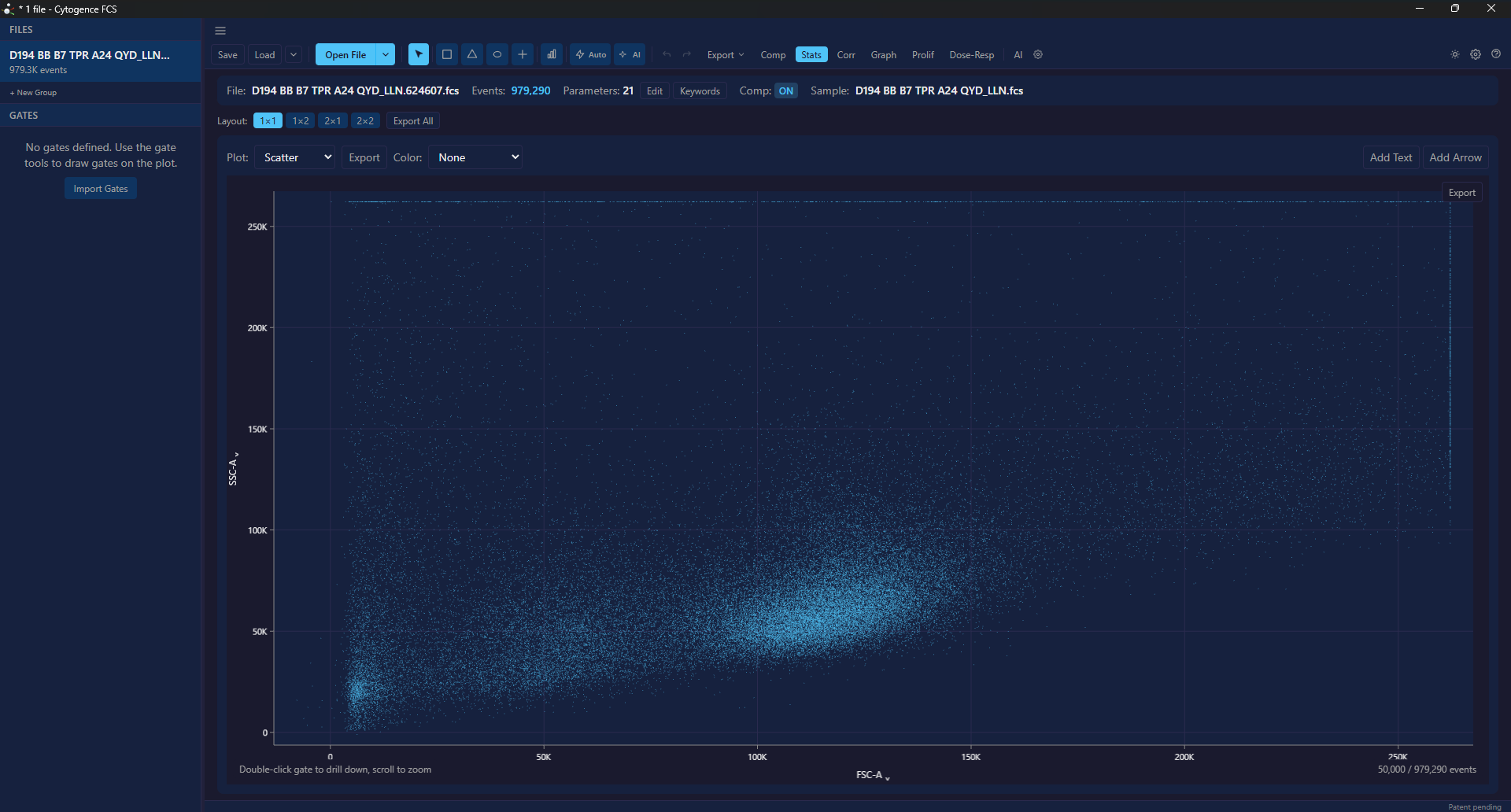The image size is (1511, 812).
Task: Click the Add Arrow button
Action: tap(1455, 157)
